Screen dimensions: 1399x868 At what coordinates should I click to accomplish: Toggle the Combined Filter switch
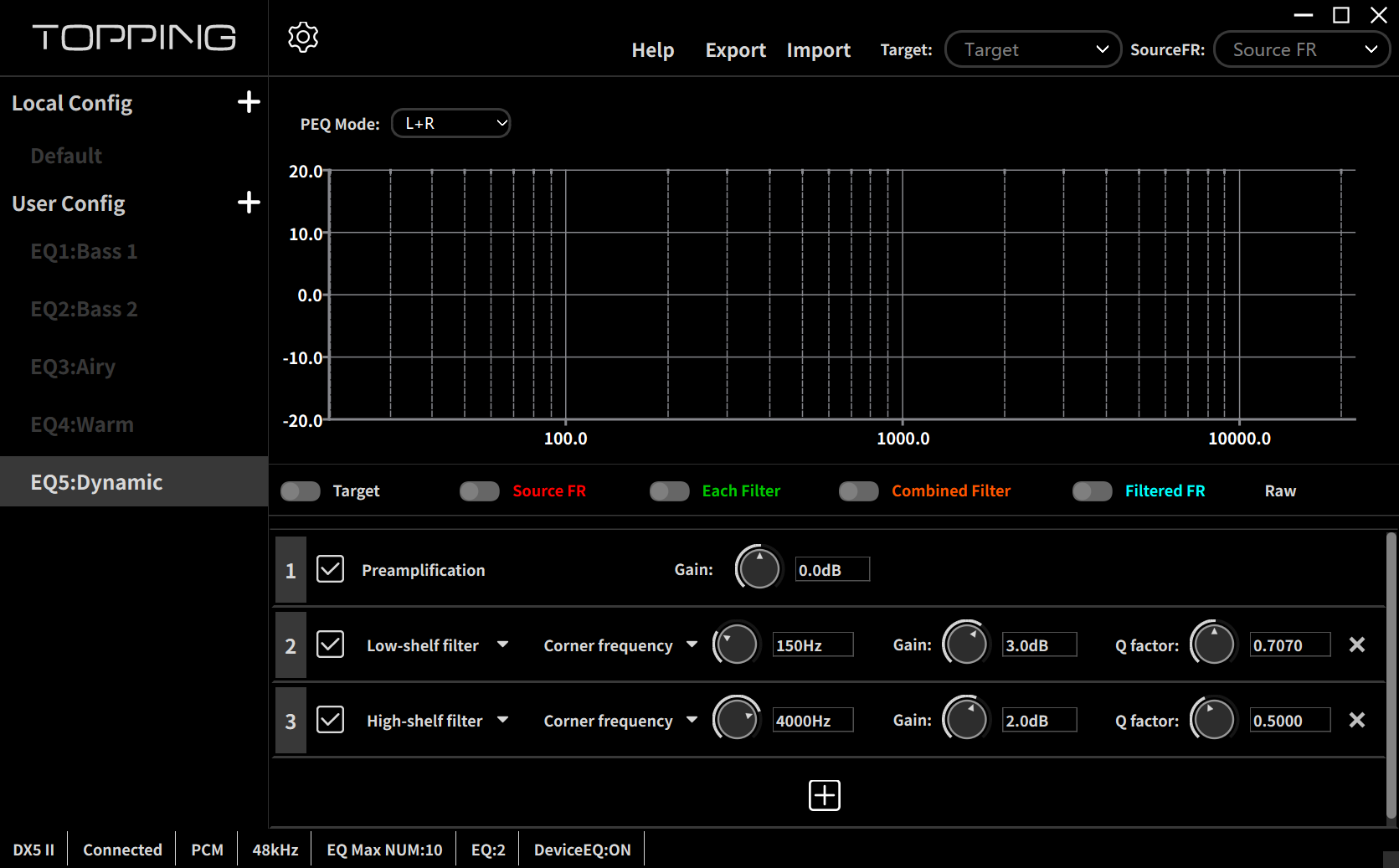point(859,491)
